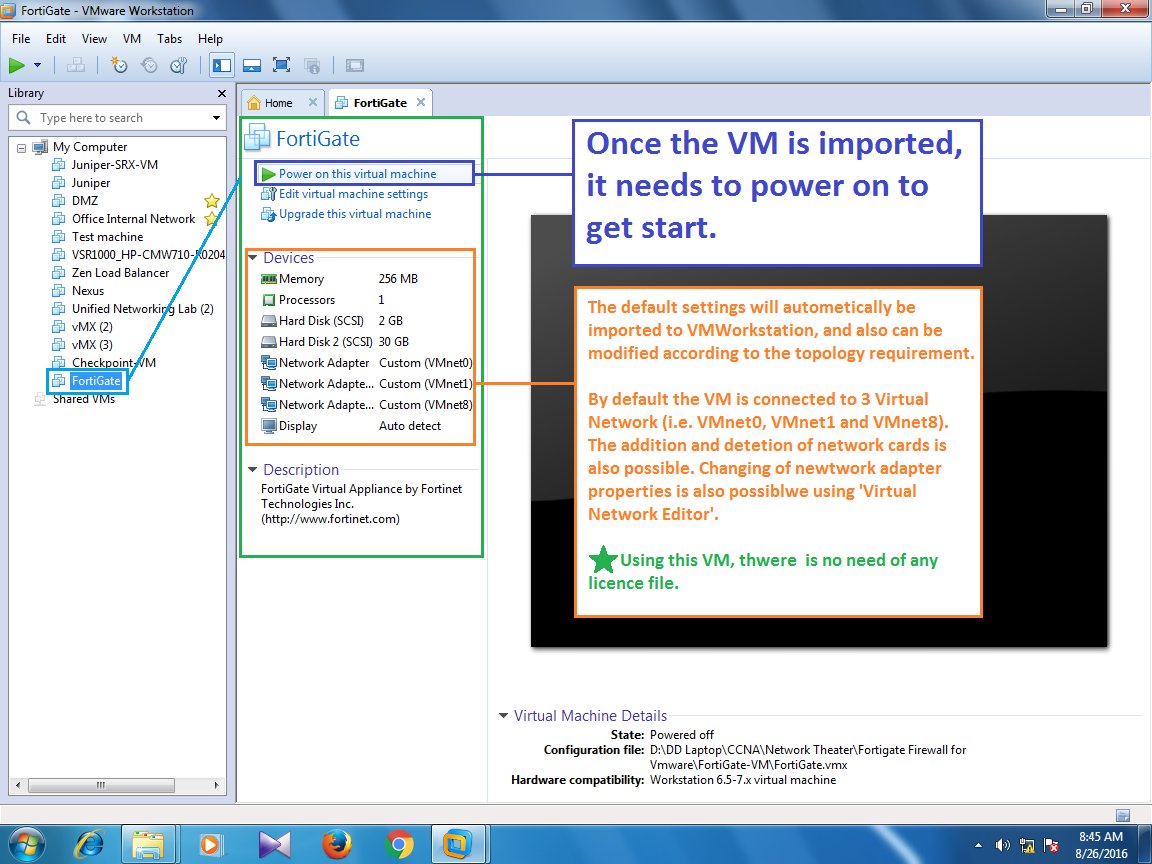Open the Edit menu

coord(56,39)
